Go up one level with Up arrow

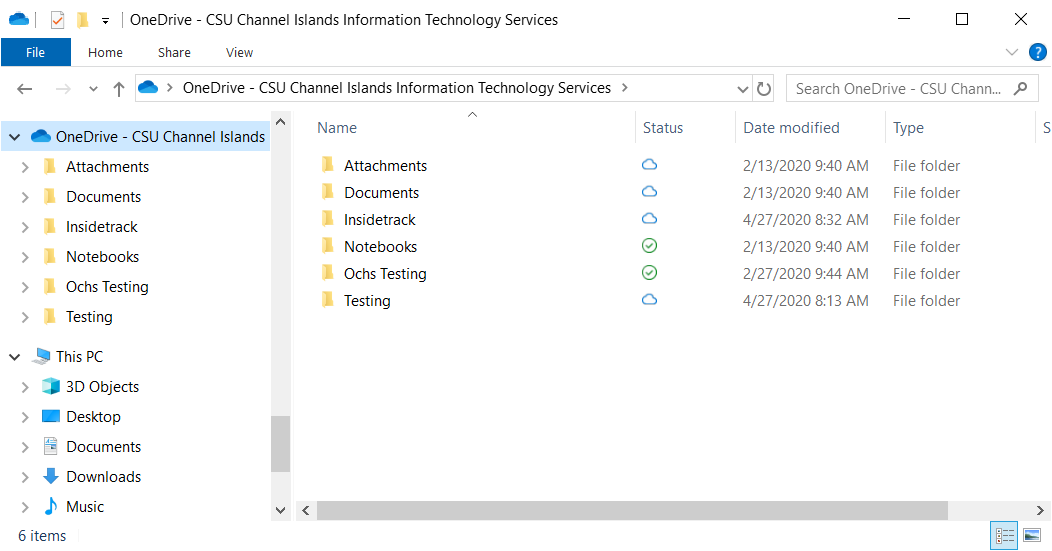tap(119, 89)
